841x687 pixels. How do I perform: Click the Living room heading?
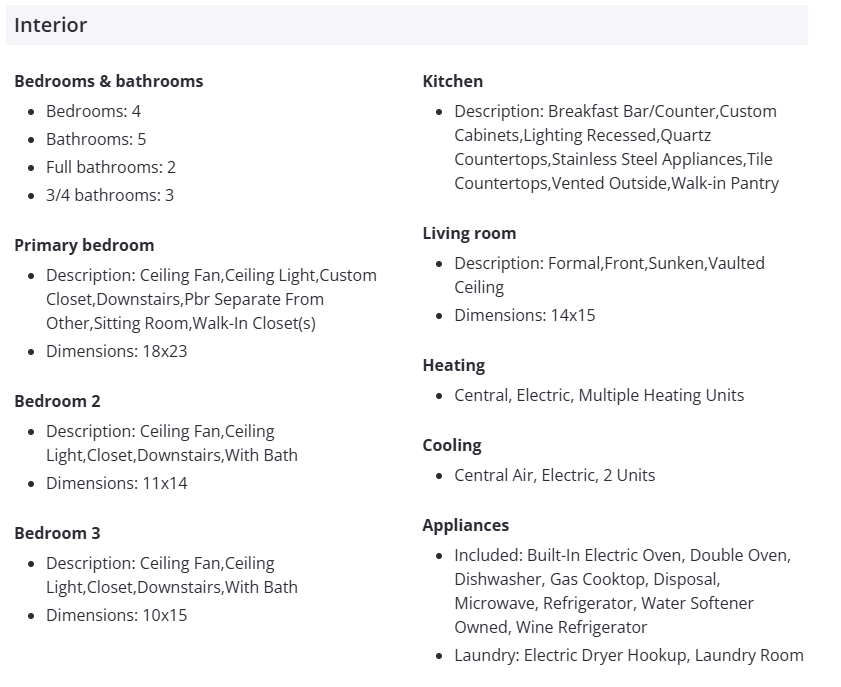coord(469,233)
